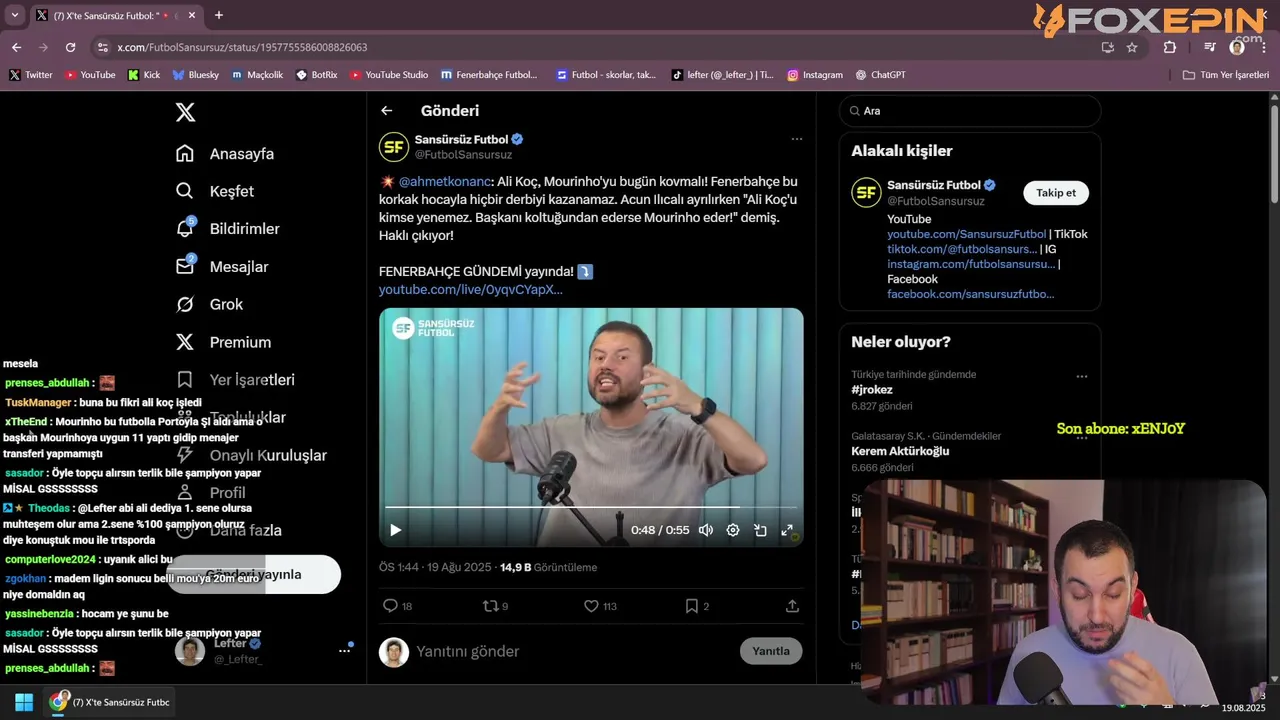Open the Chrome extensions puzzle icon
Image resolution: width=1280 pixels, height=720 pixels.
pos(1170,47)
